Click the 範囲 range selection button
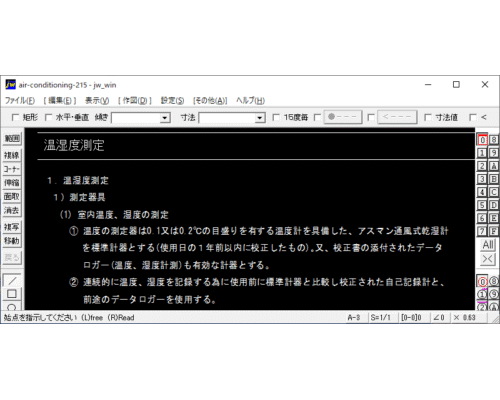 click(12, 138)
